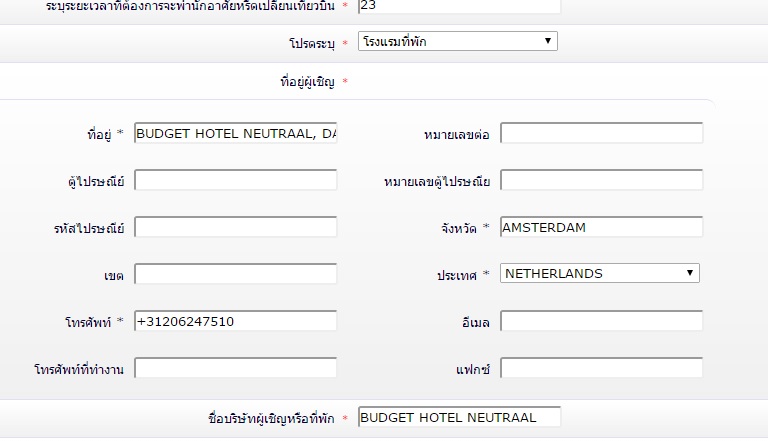
Task: Click the ชื่อบริษัทผู้เชิญหรือที่พัก field with BUDGET HOTEL NEUTRAAL
Action: tap(458, 417)
